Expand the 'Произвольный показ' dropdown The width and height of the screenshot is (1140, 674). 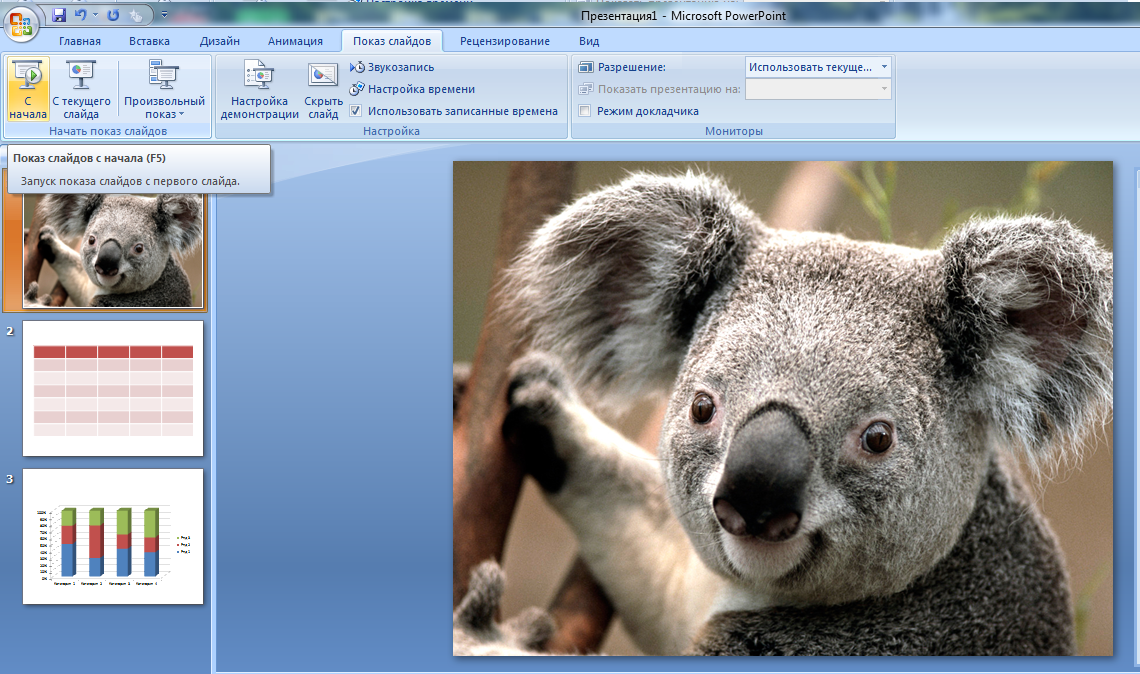pyautogui.click(x=164, y=89)
